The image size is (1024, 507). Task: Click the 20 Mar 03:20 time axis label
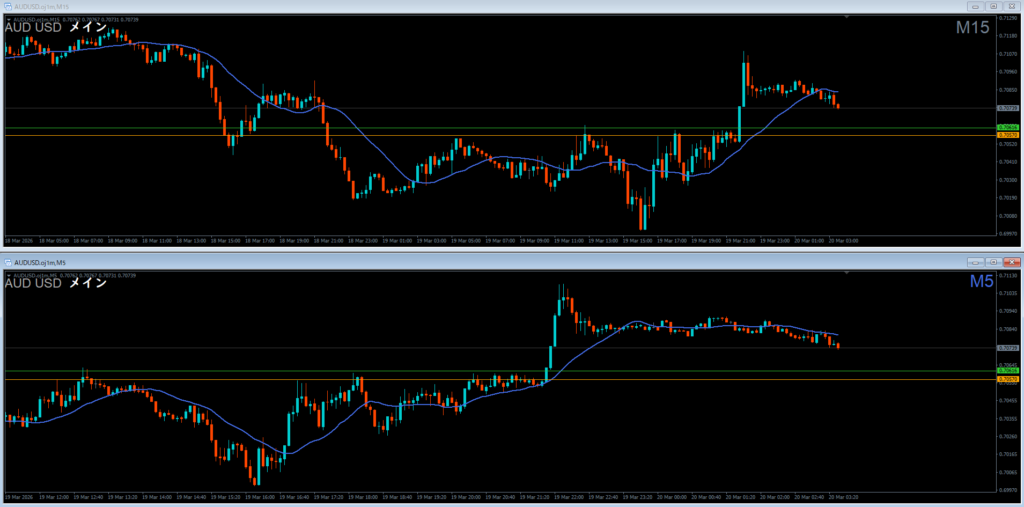point(843,497)
